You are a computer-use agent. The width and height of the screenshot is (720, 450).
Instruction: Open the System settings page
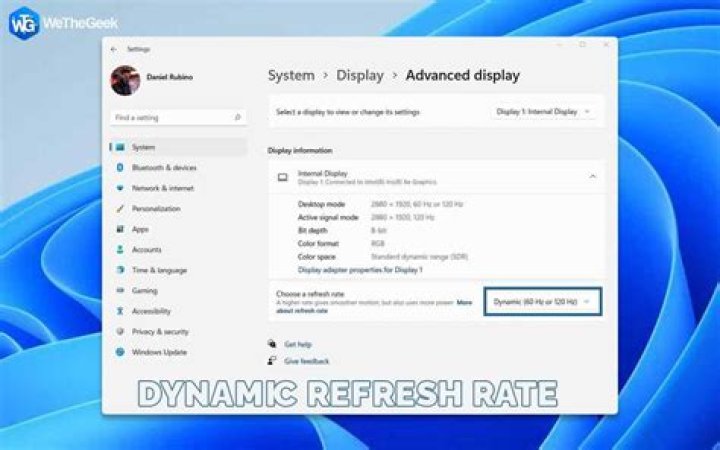pyautogui.click(x=178, y=147)
